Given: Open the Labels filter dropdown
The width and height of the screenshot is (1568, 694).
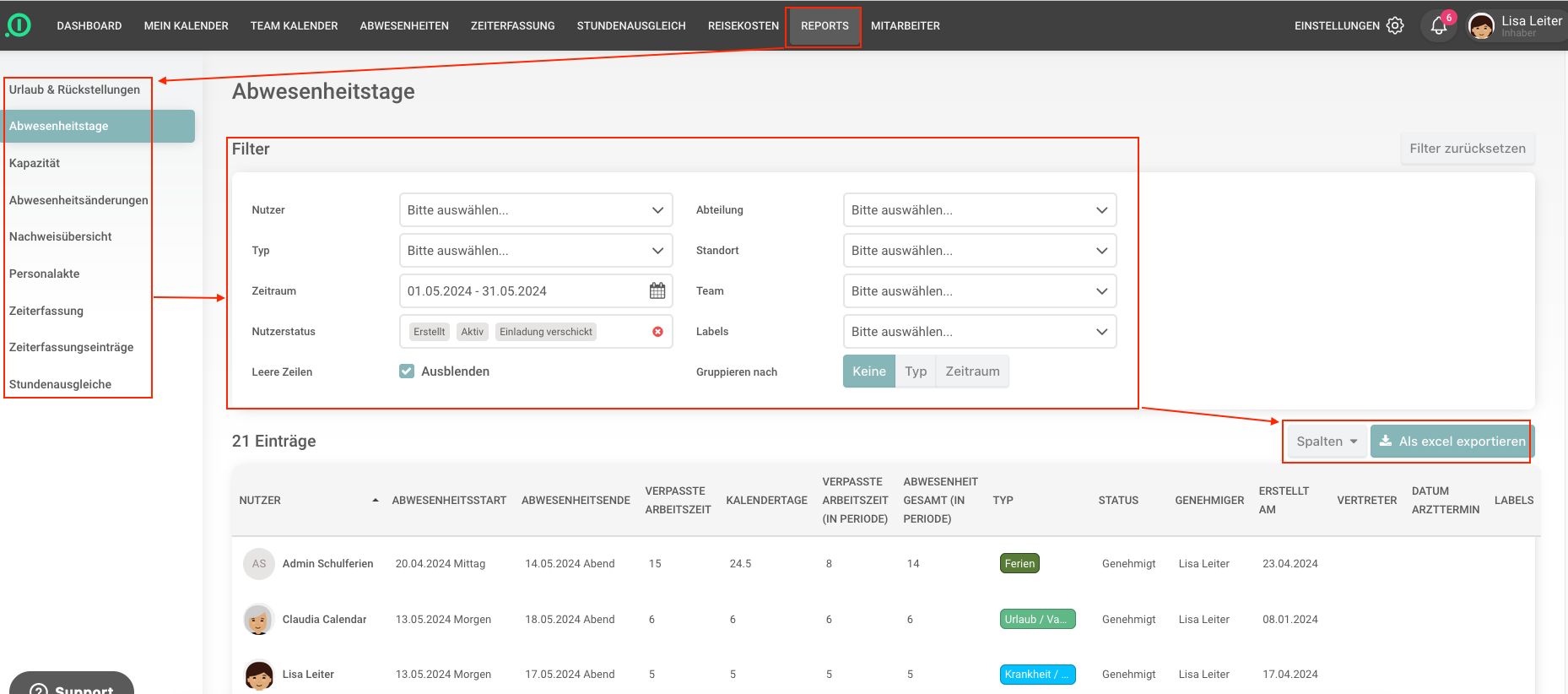Looking at the screenshot, I should coord(980,332).
